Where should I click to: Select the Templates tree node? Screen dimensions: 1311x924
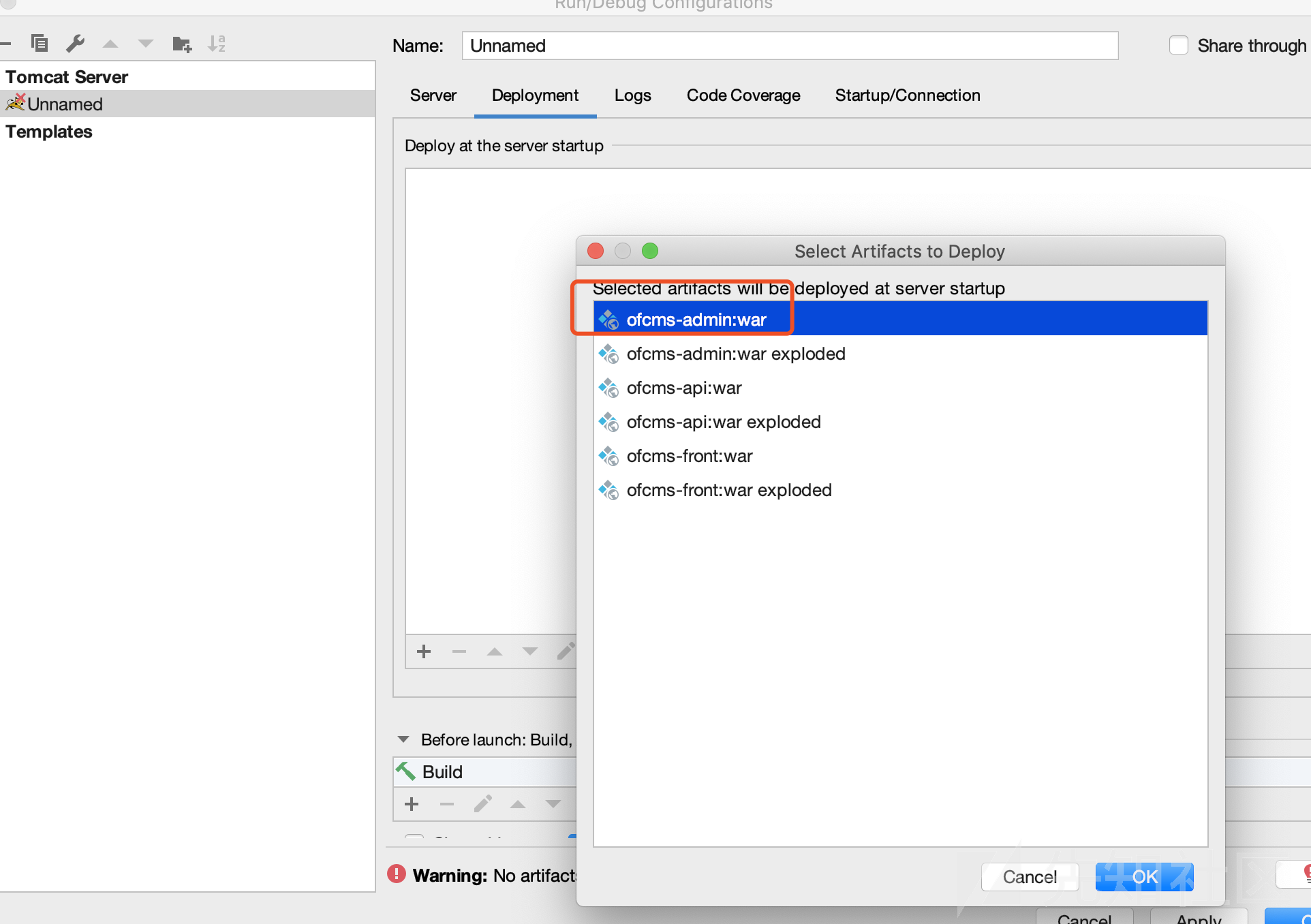[187, 132]
